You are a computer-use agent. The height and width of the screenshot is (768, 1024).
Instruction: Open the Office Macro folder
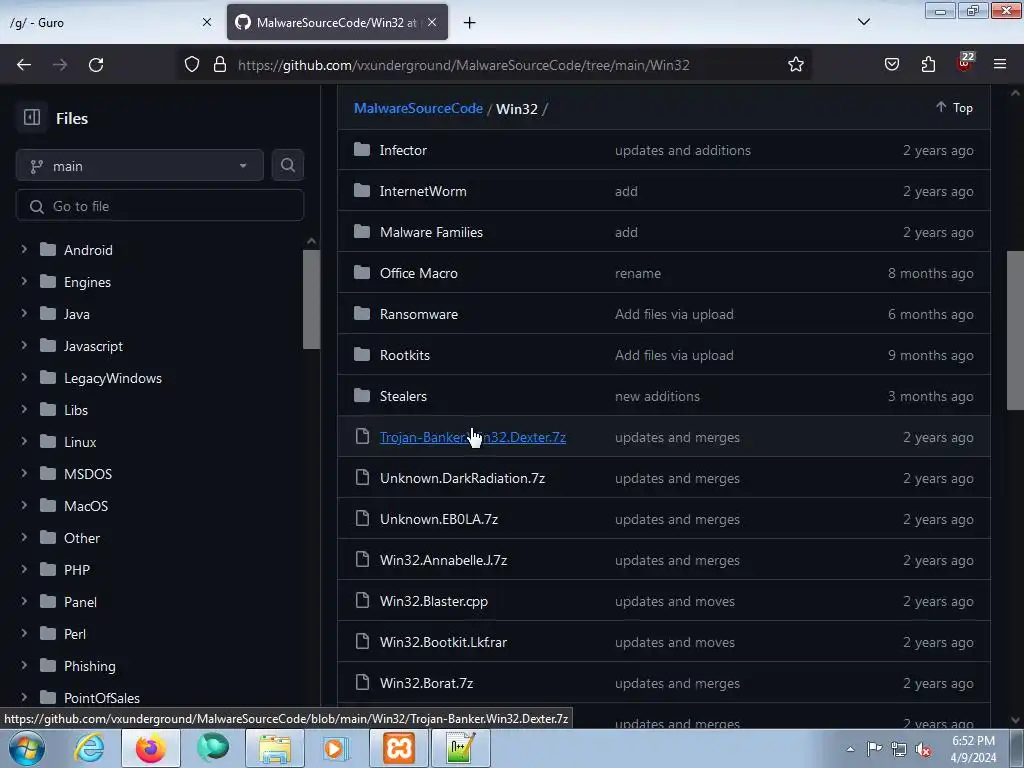(419, 274)
